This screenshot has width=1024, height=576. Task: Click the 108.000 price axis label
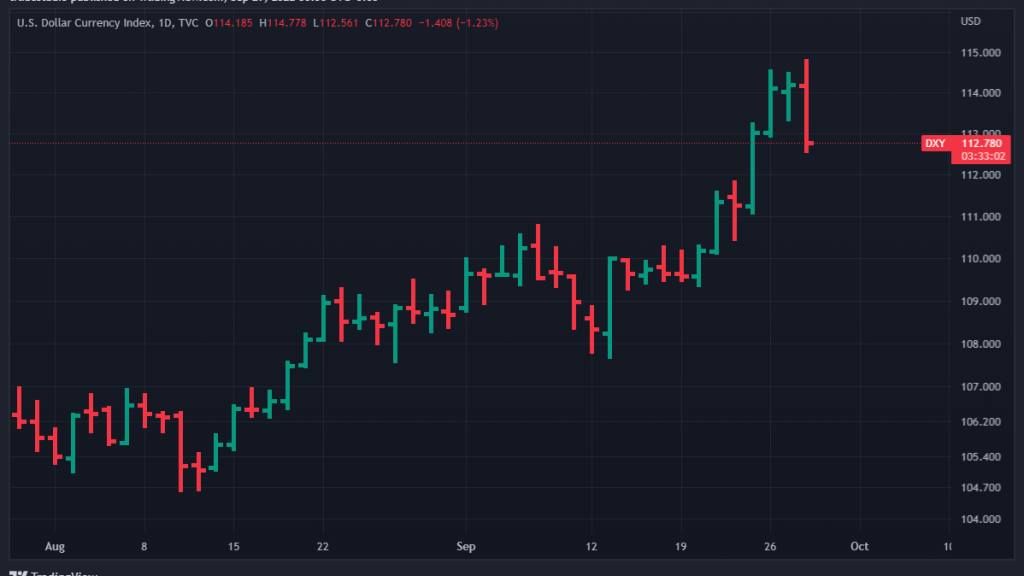pos(980,344)
